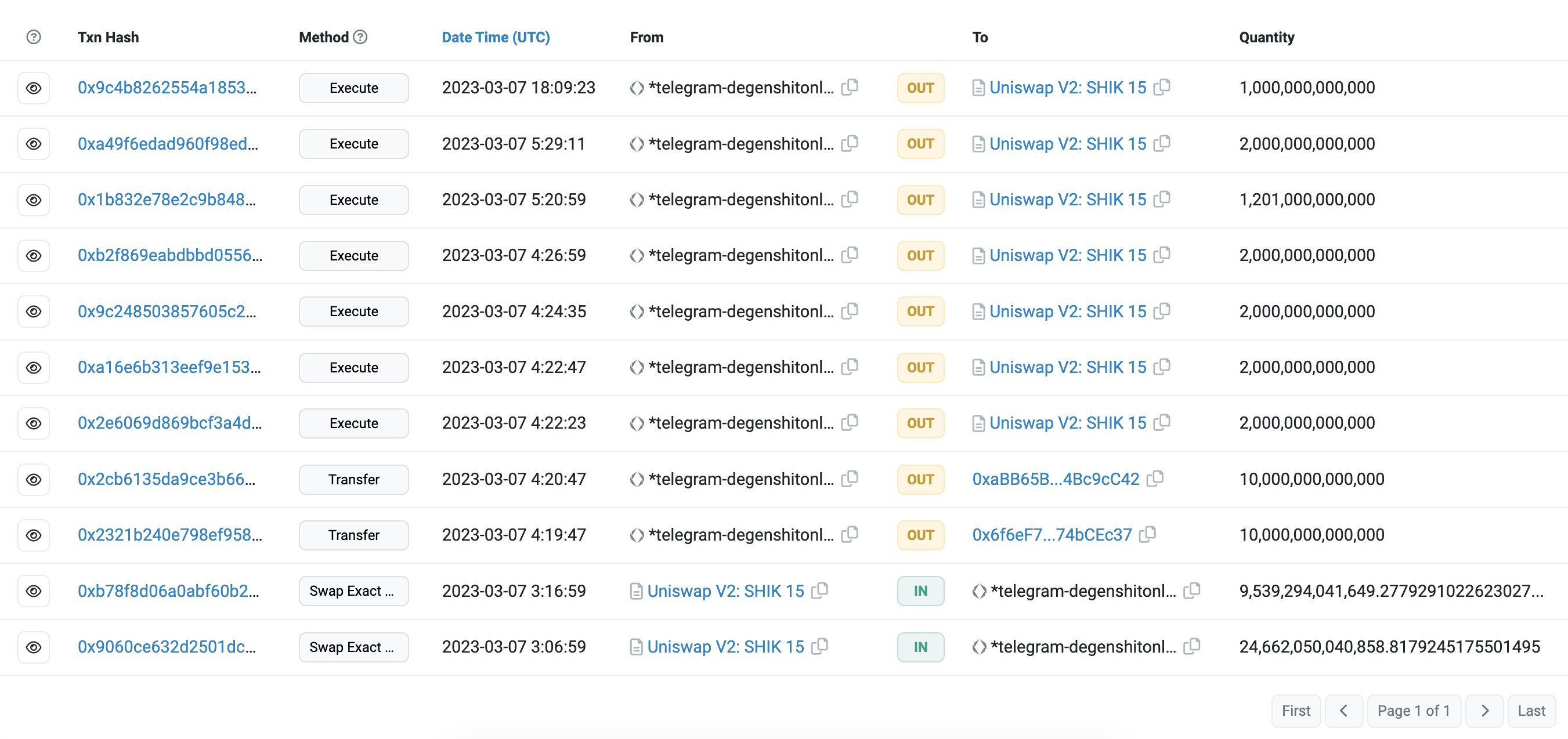1568x739 pixels.
Task: Copy From address in 18:09:23 row
Action: pyautogui.click(x=850, y=88)
